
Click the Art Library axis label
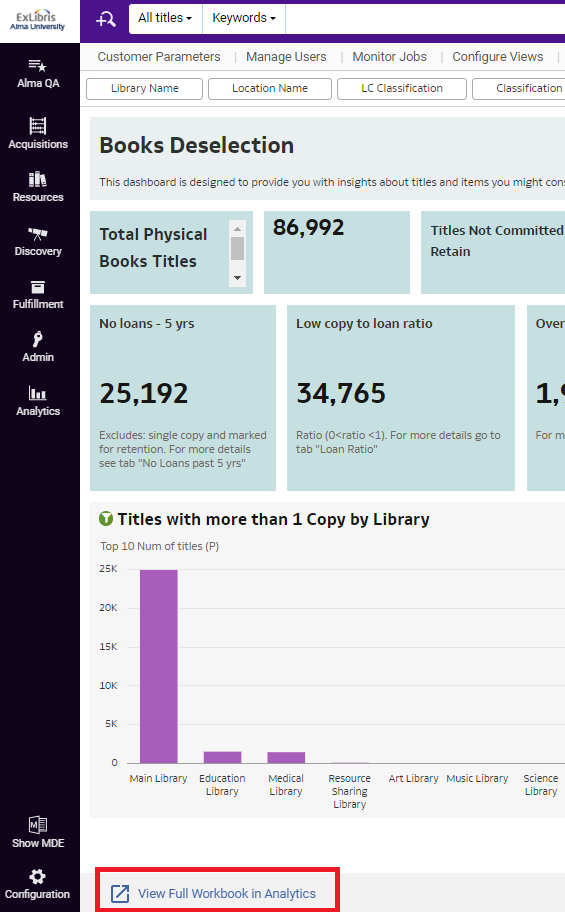413,778
